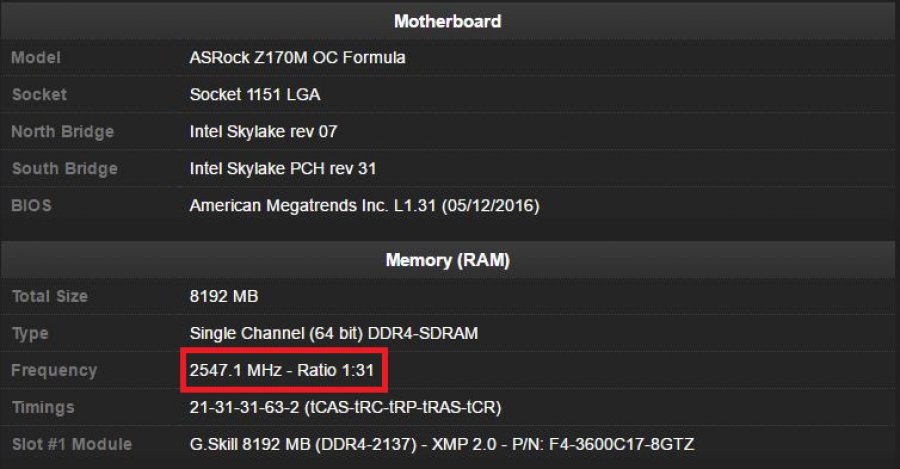
Task: Click the Timings row label
Action: [x=43, y=408]
